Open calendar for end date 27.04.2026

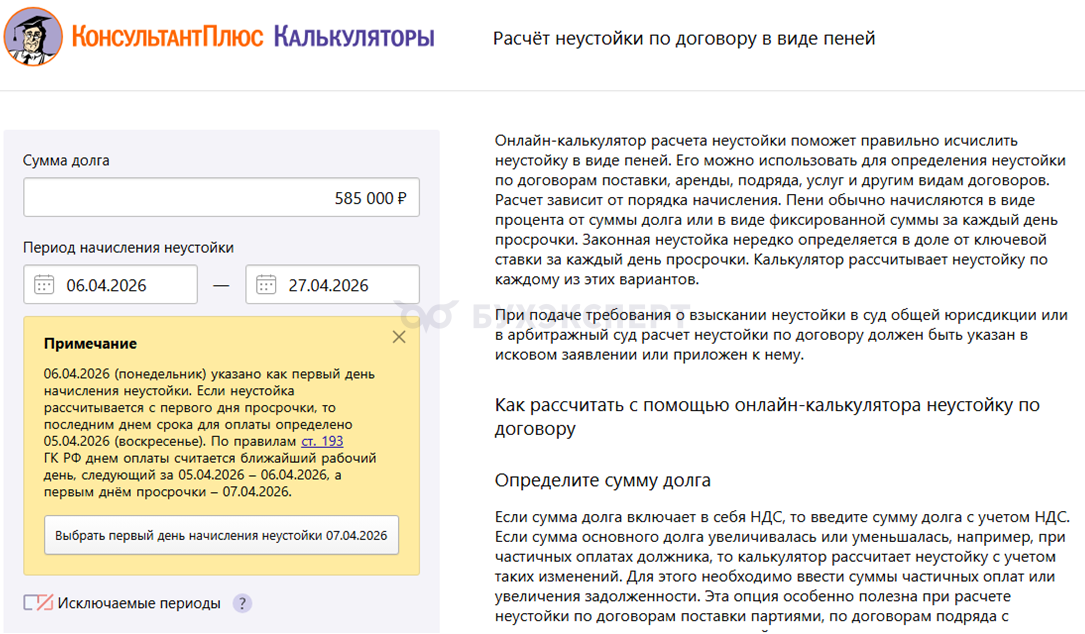(x=266, y=284)
